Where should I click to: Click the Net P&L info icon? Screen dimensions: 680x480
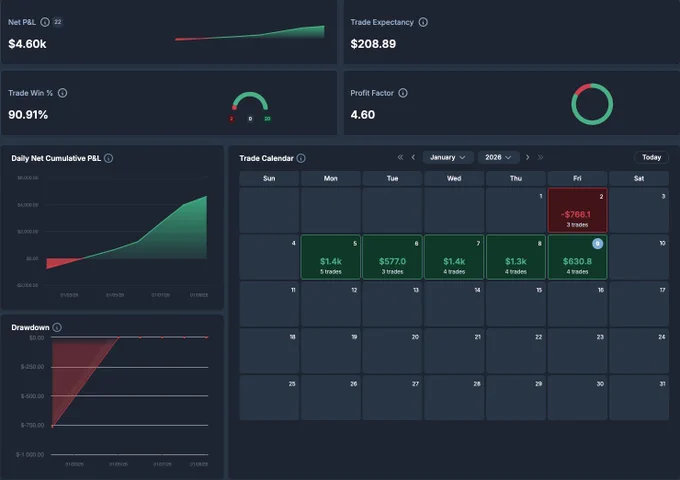pyautogui.click(x=45, y=22)
